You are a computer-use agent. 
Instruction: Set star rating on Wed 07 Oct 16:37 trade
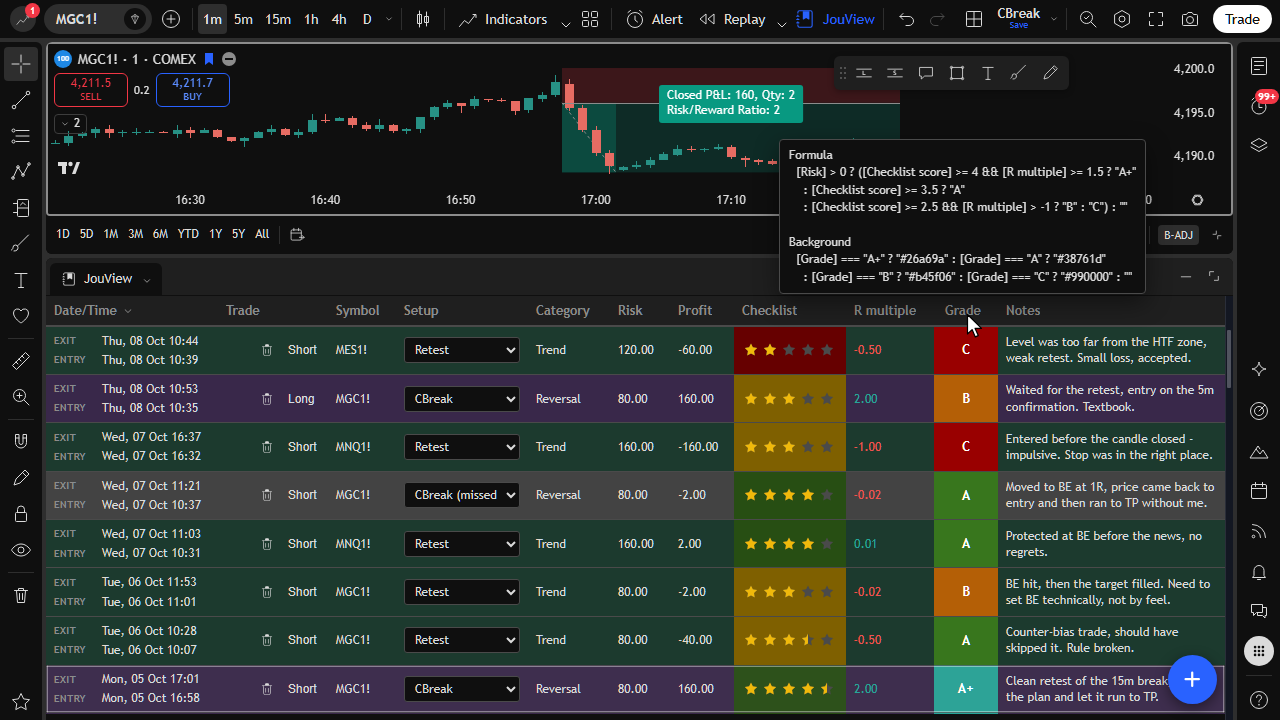click(790, 447)
